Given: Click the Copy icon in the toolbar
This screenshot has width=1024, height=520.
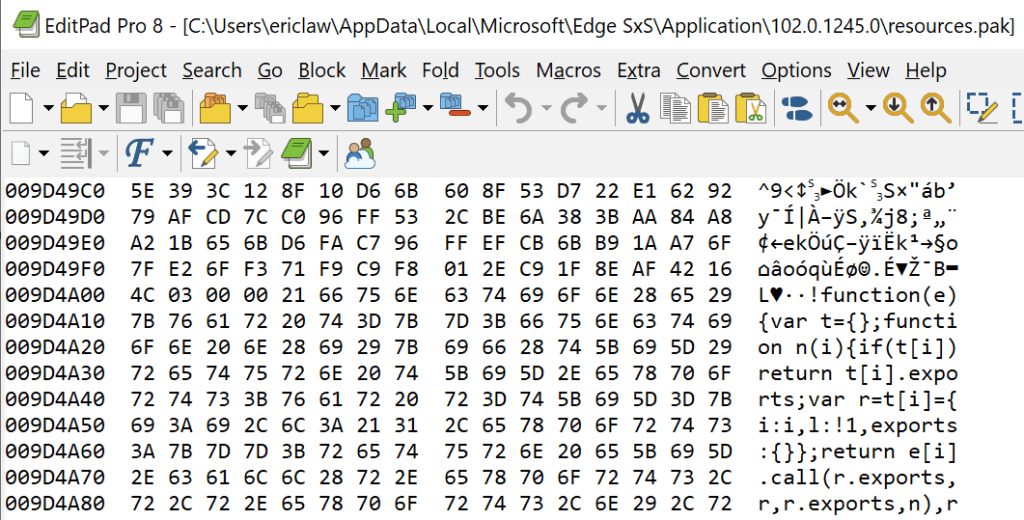Looking at the screenshot, I should 677,107.
